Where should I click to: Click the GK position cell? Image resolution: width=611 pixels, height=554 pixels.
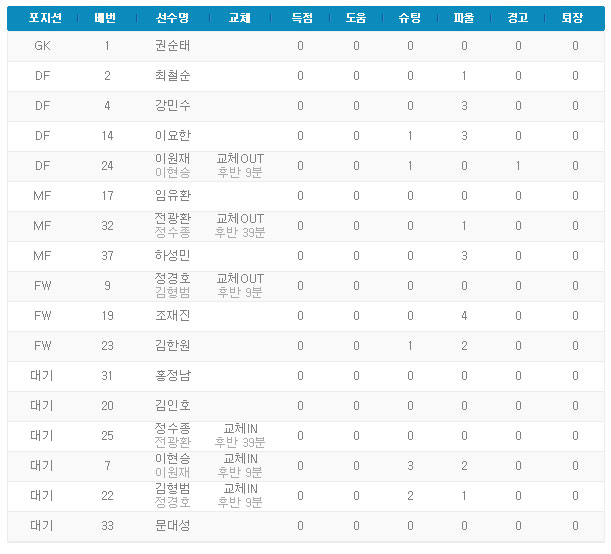pyautogui.click(x=42, y=46)
